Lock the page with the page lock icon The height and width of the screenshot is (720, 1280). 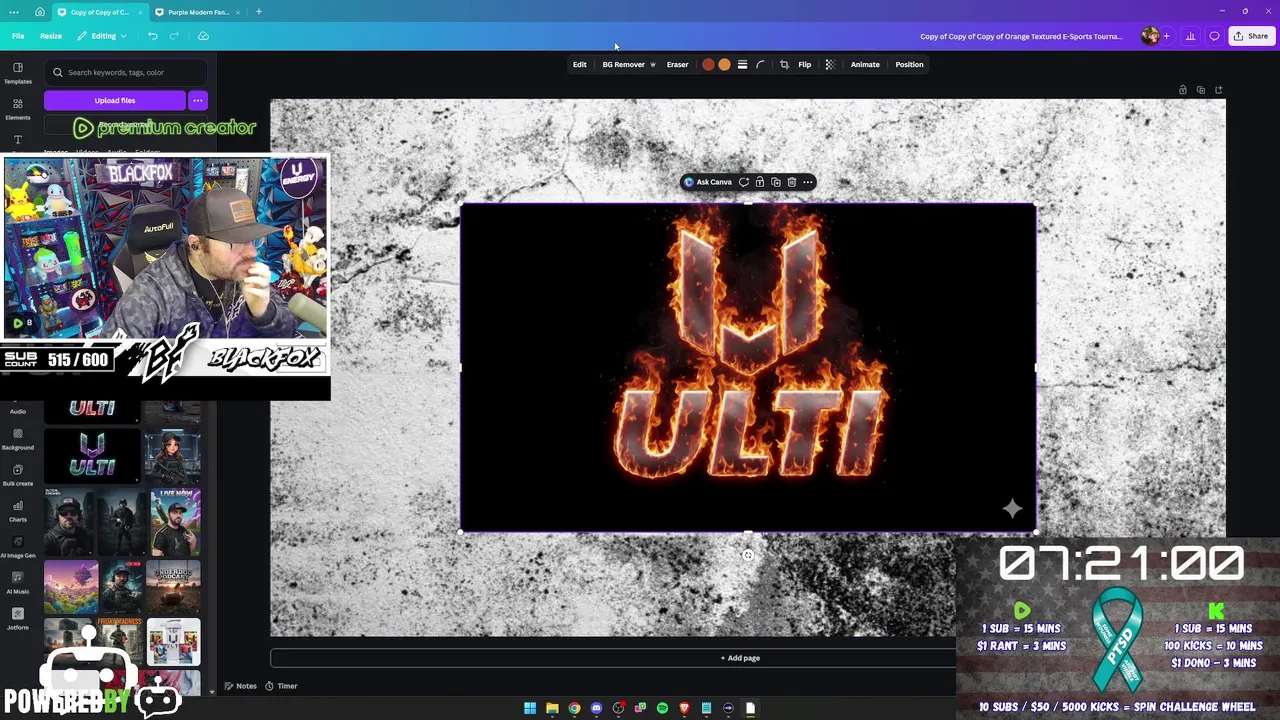coord(1183,90)
